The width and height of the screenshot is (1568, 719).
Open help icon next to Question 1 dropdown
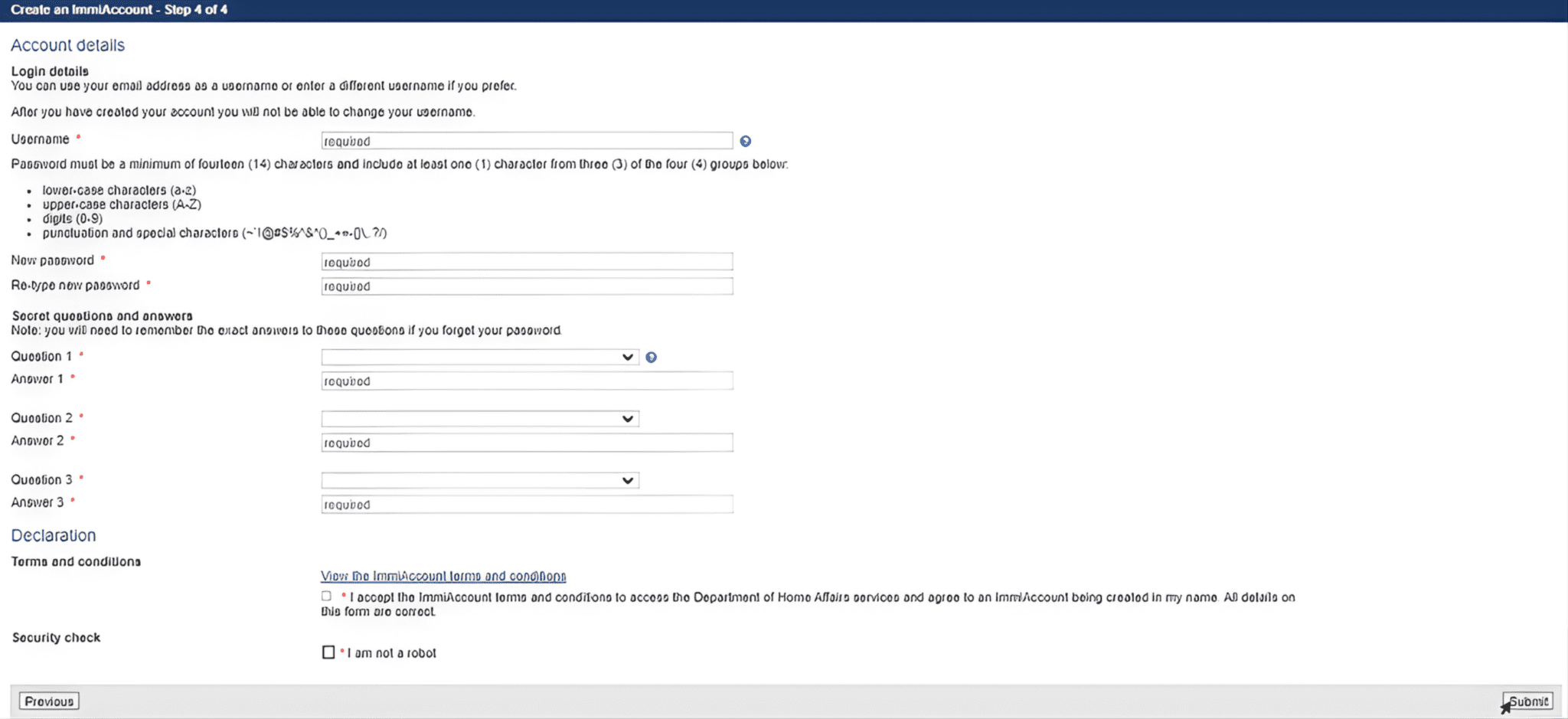pos(651,358)
